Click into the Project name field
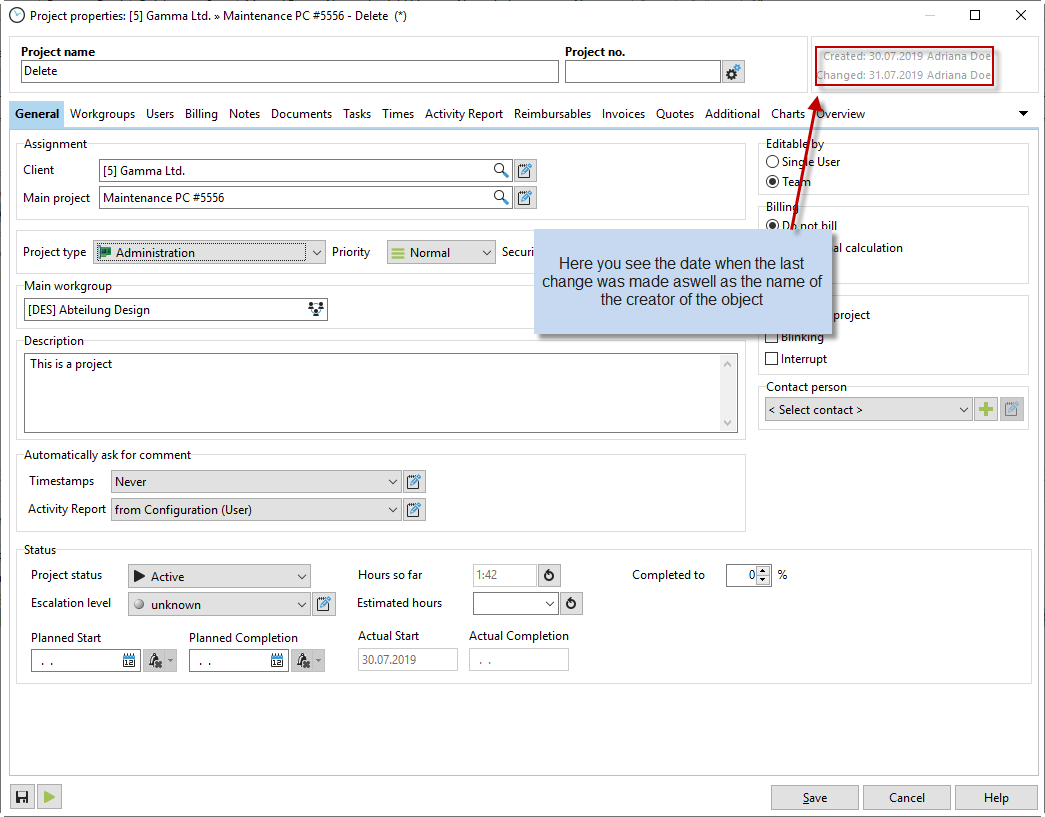The height and width of the screenshot is (817, 1045). tap(289, 72)
